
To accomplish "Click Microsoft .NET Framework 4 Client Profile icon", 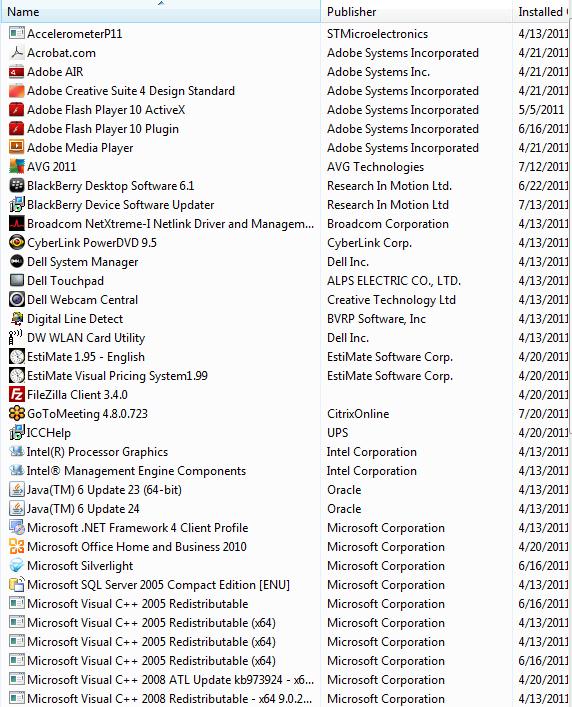I will click(17, 527).
